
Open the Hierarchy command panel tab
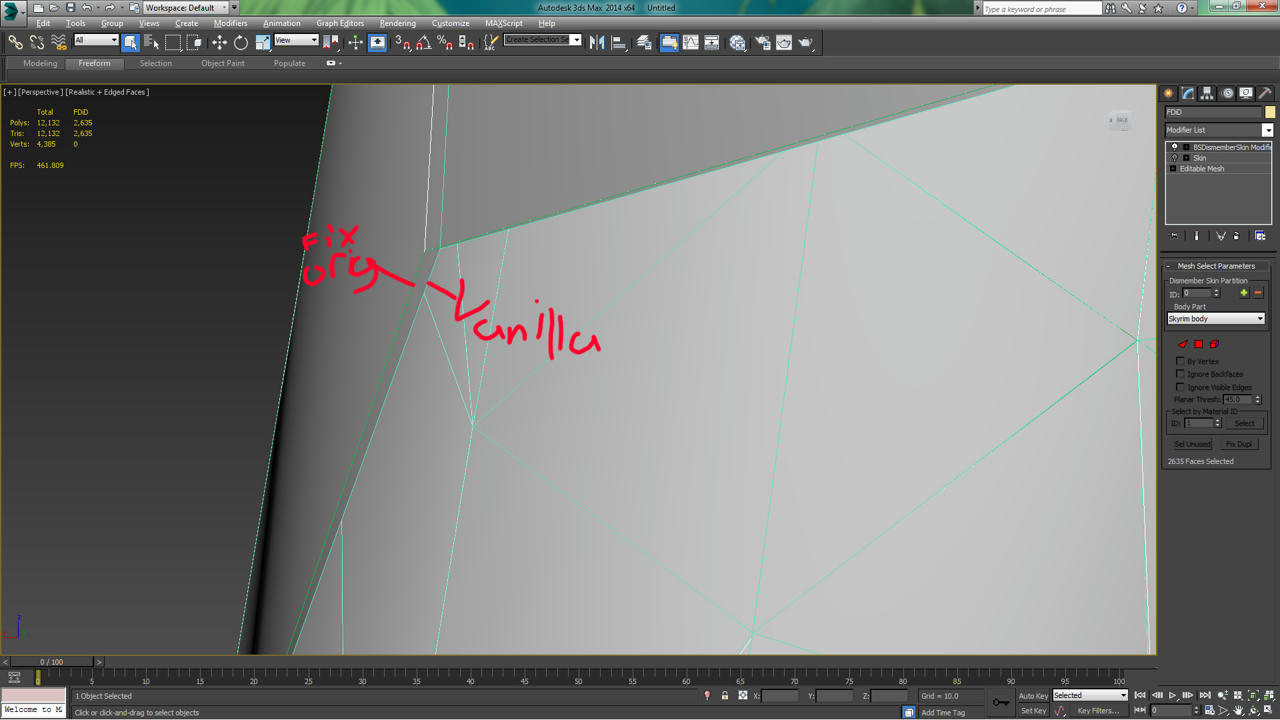click(x=1207, y=93)
